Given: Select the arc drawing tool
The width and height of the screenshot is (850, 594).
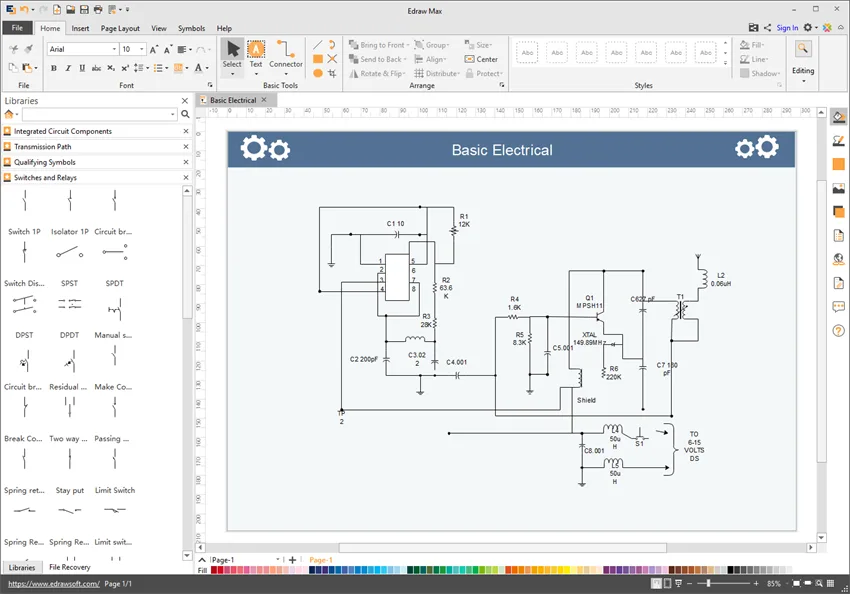Looking at the screenshot, I should (x=332, y=45).
